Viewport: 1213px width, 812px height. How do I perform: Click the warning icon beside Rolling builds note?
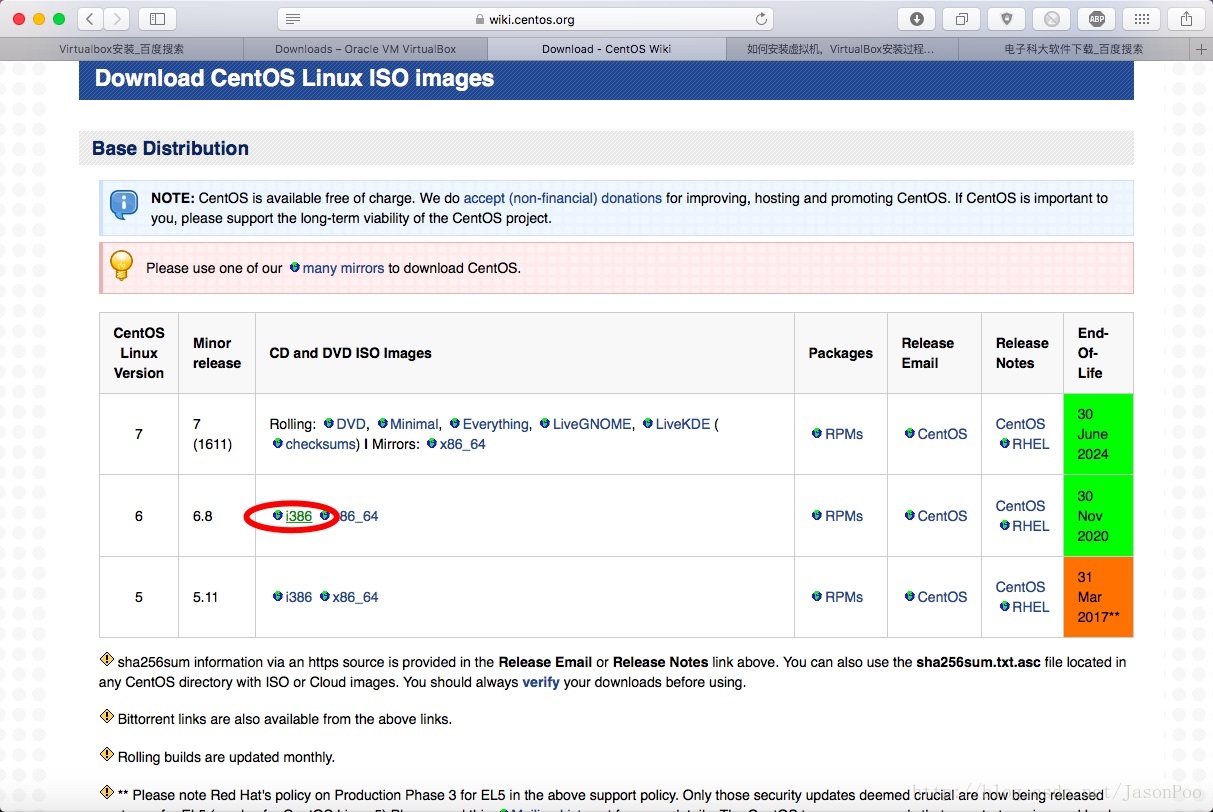[x=107, y=755]
